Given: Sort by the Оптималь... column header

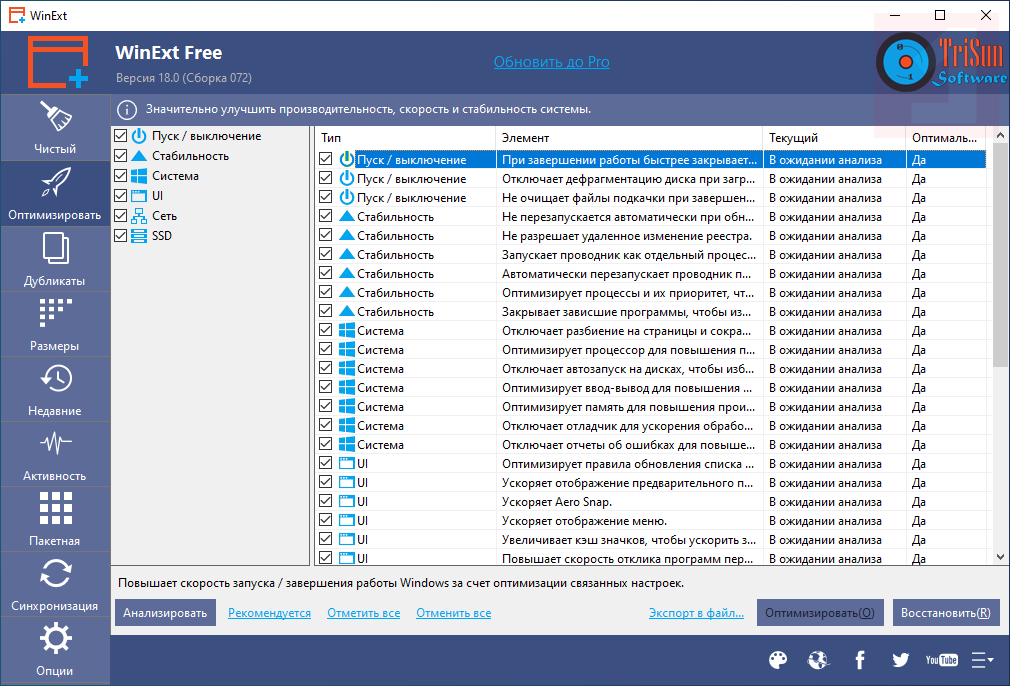Looking at the screenshot, I should [946, 138].
